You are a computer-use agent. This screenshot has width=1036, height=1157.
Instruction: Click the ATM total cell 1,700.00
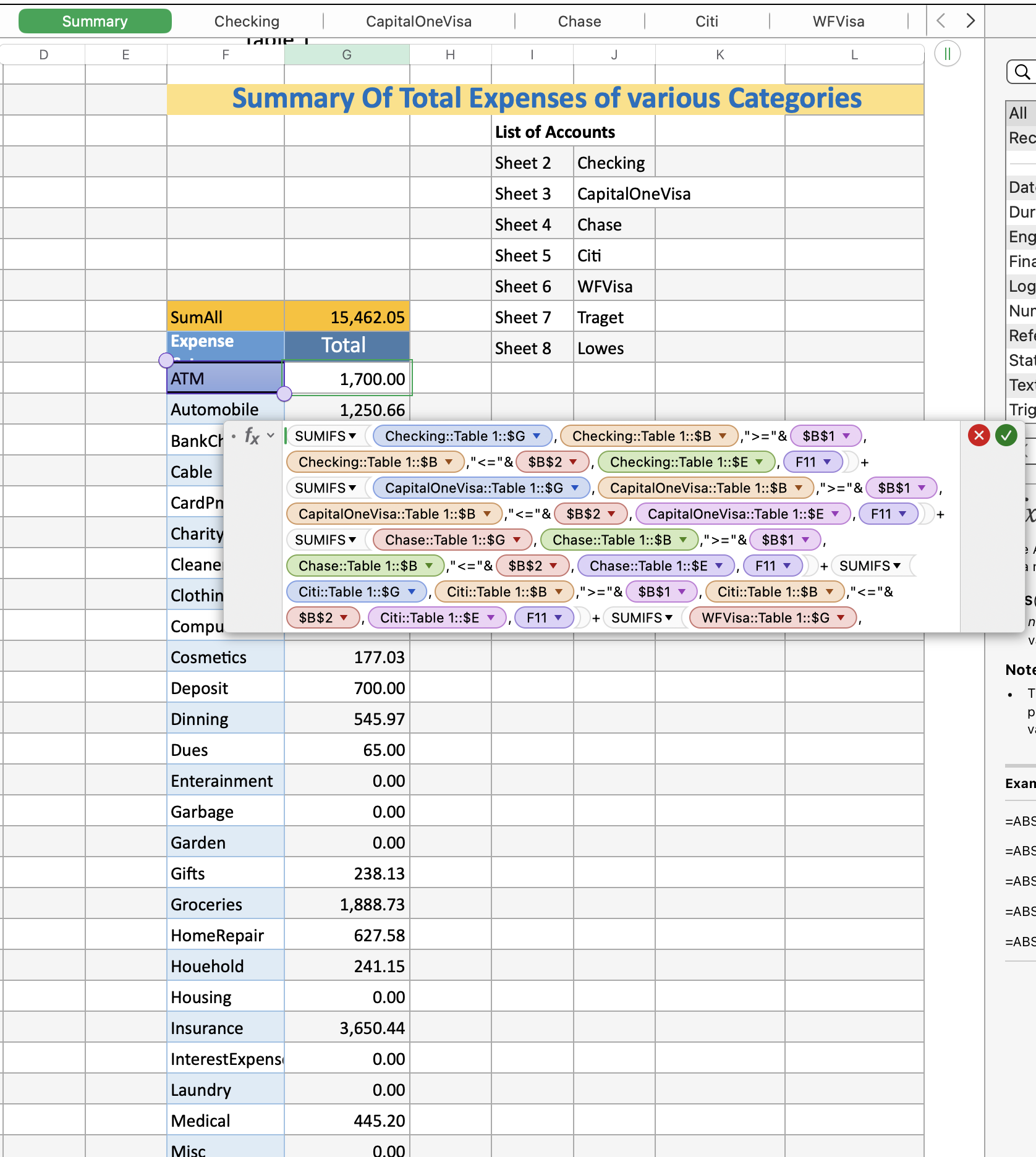[x=347, y=378]
